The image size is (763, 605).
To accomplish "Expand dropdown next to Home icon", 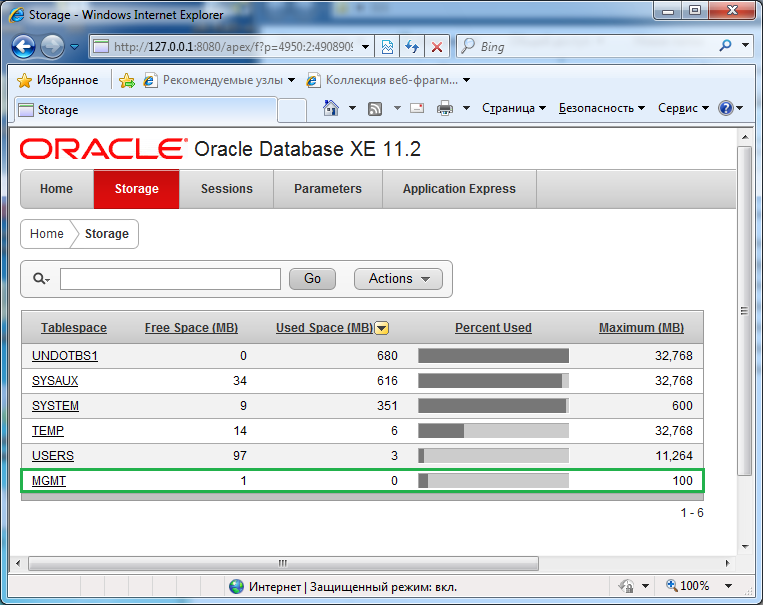I will click(352, 108).
